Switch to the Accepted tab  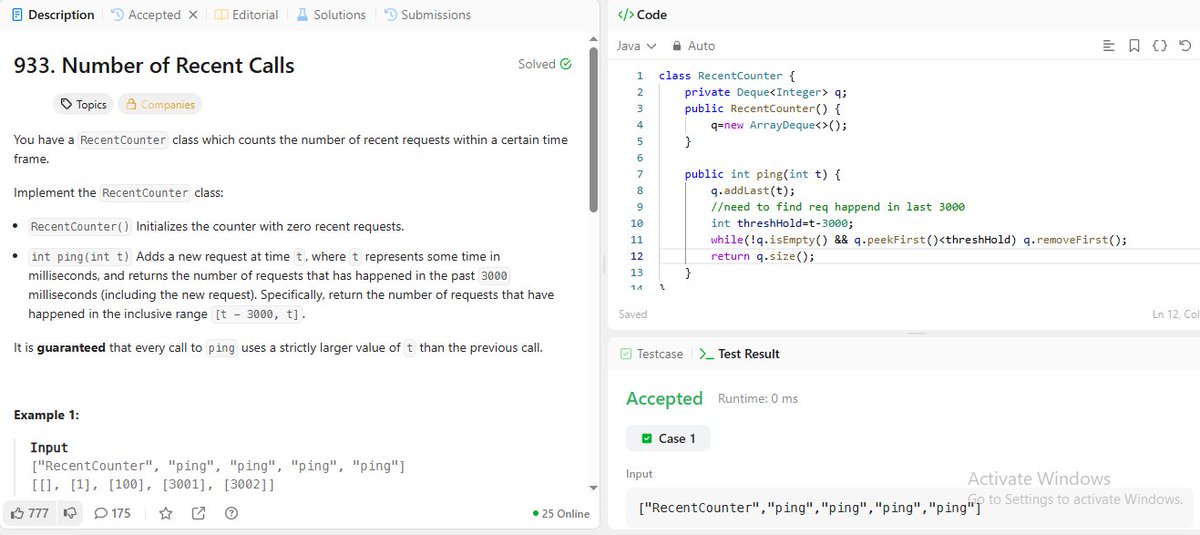147,15
